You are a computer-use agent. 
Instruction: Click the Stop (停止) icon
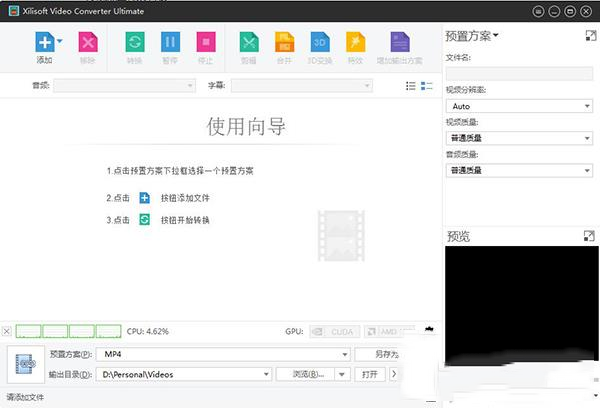pyautogui.click(x=205, y=42)
